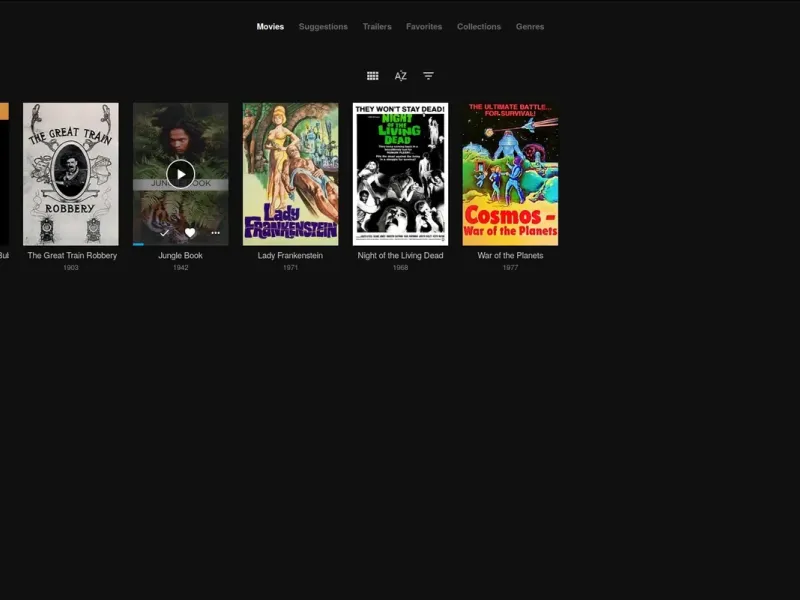Open the grid view options icon
This screenshot has width=800, height=600.
(x=372, y=76)
